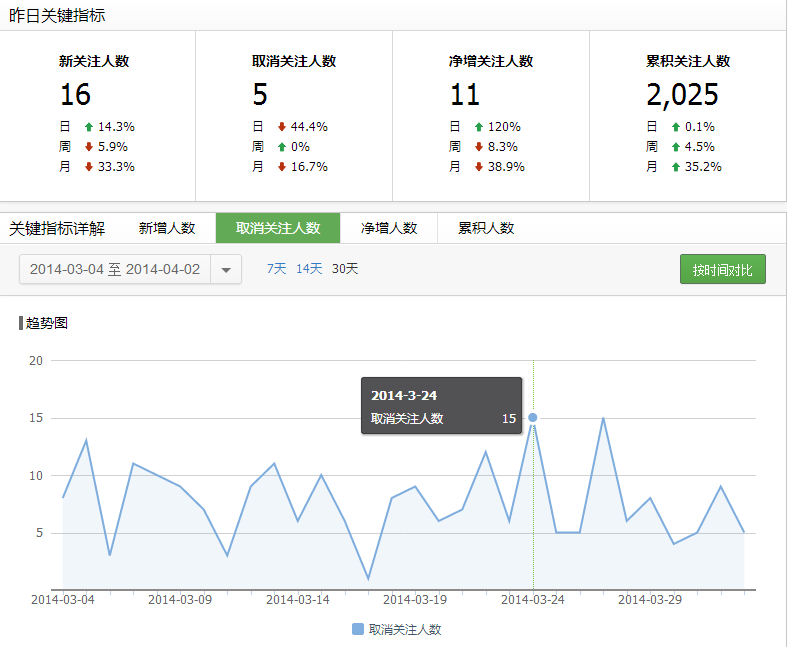
Task: Click the 2014-03-14 x-axis label
Action: pos(298,600)
